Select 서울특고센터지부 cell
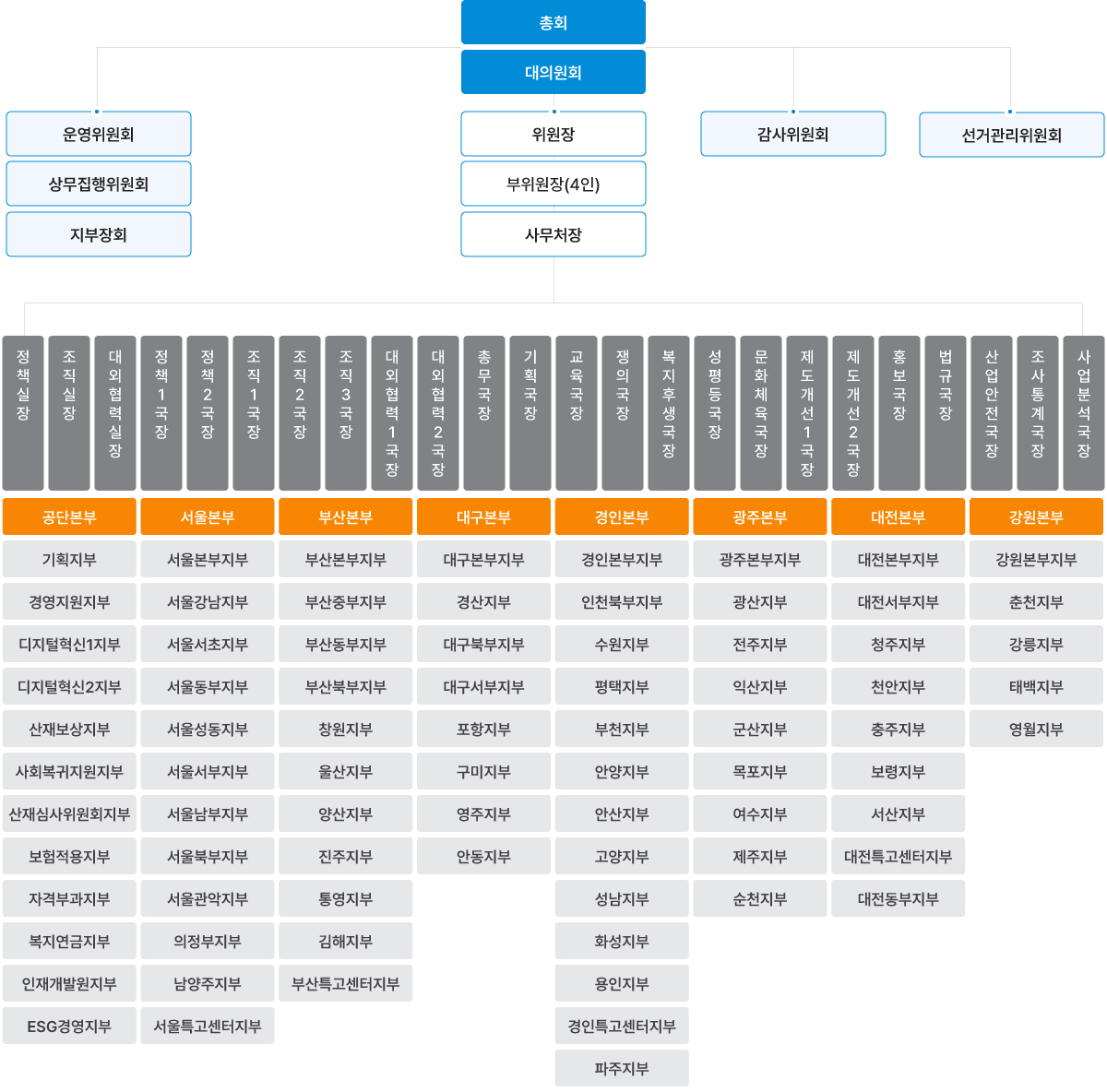The width and height of the screenshot is (1107, 1092). 208,1027
